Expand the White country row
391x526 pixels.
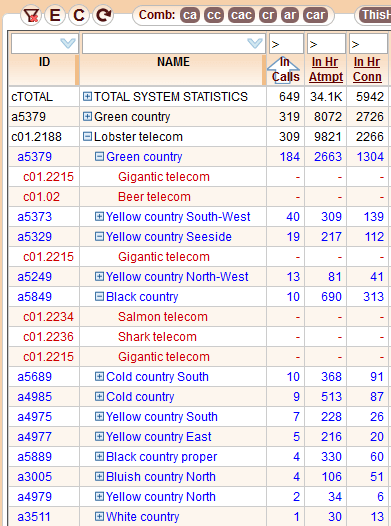coord(99,517)
